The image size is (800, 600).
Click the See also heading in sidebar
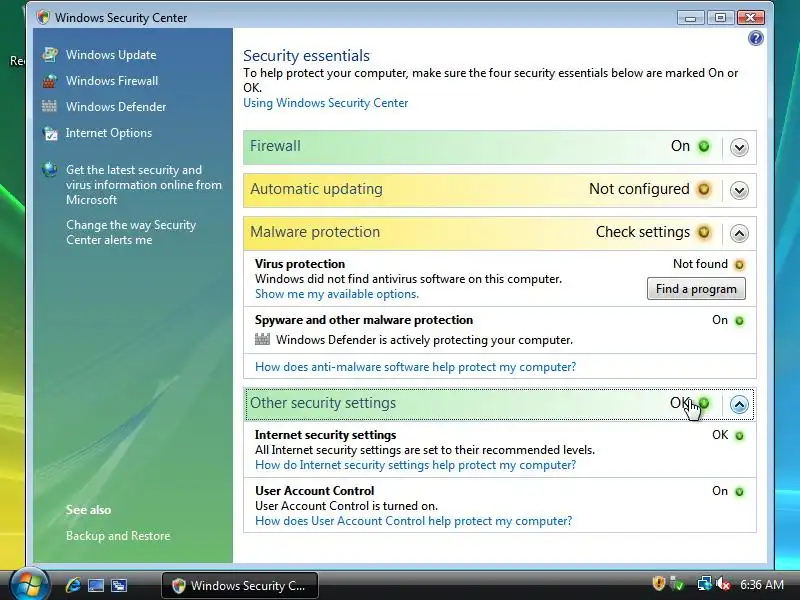click(x=88, y=510)
